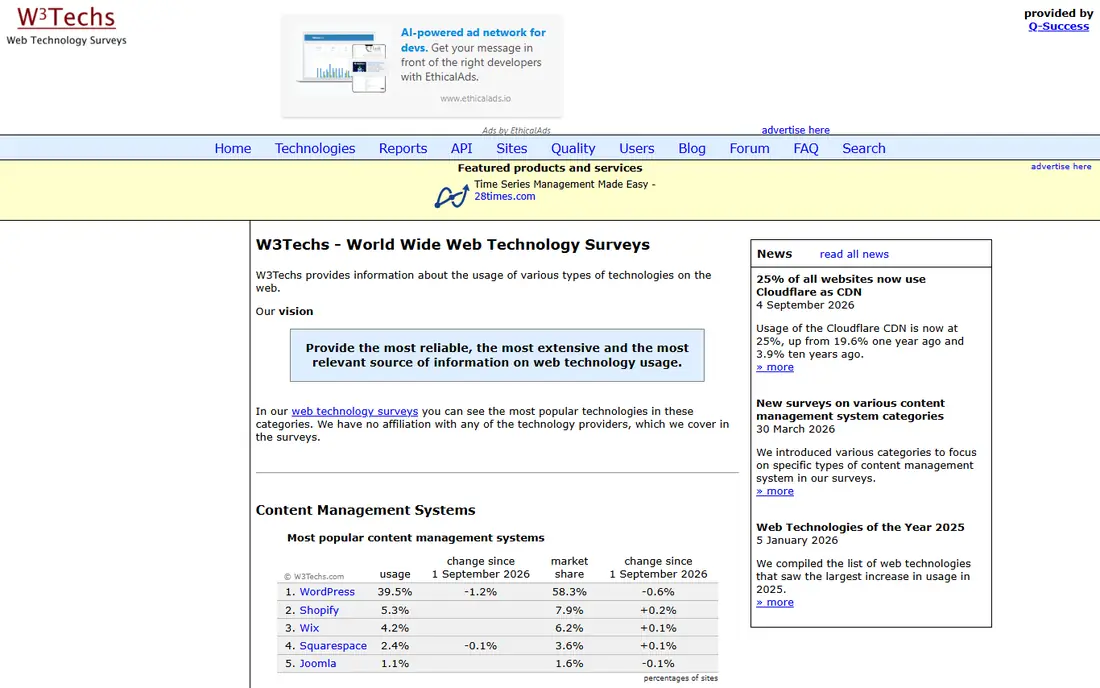Click Wix usage value 4.2%

[x=395, y=628]
